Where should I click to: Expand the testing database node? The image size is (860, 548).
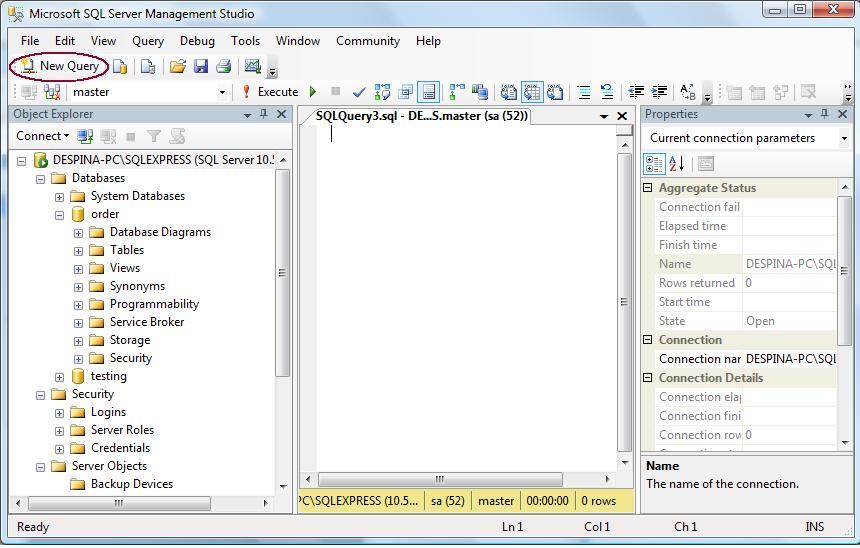59,377
